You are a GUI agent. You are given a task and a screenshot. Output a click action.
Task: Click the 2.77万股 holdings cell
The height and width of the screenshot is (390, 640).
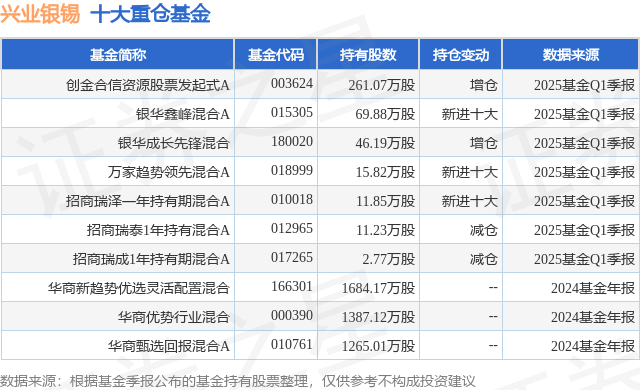pyautogui.click(x=388, y=259)
